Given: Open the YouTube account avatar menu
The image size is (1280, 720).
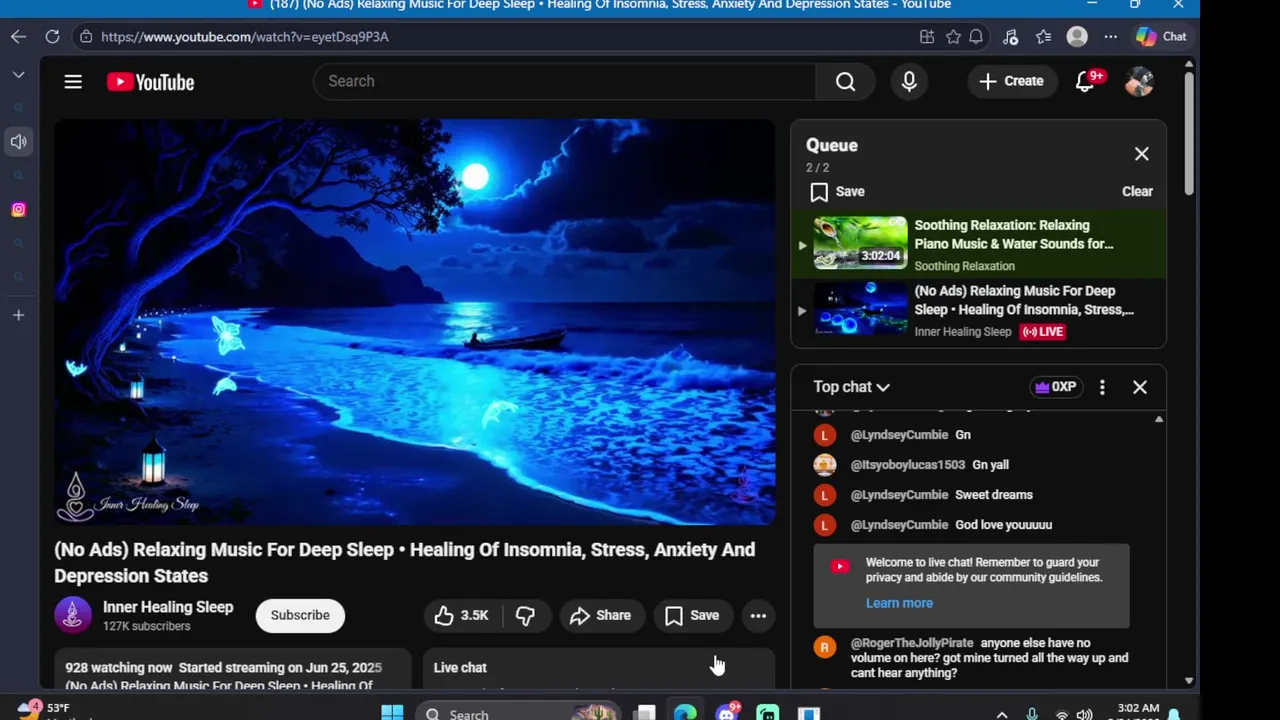Looking at the screenshot, I should tap(1139, 82).
